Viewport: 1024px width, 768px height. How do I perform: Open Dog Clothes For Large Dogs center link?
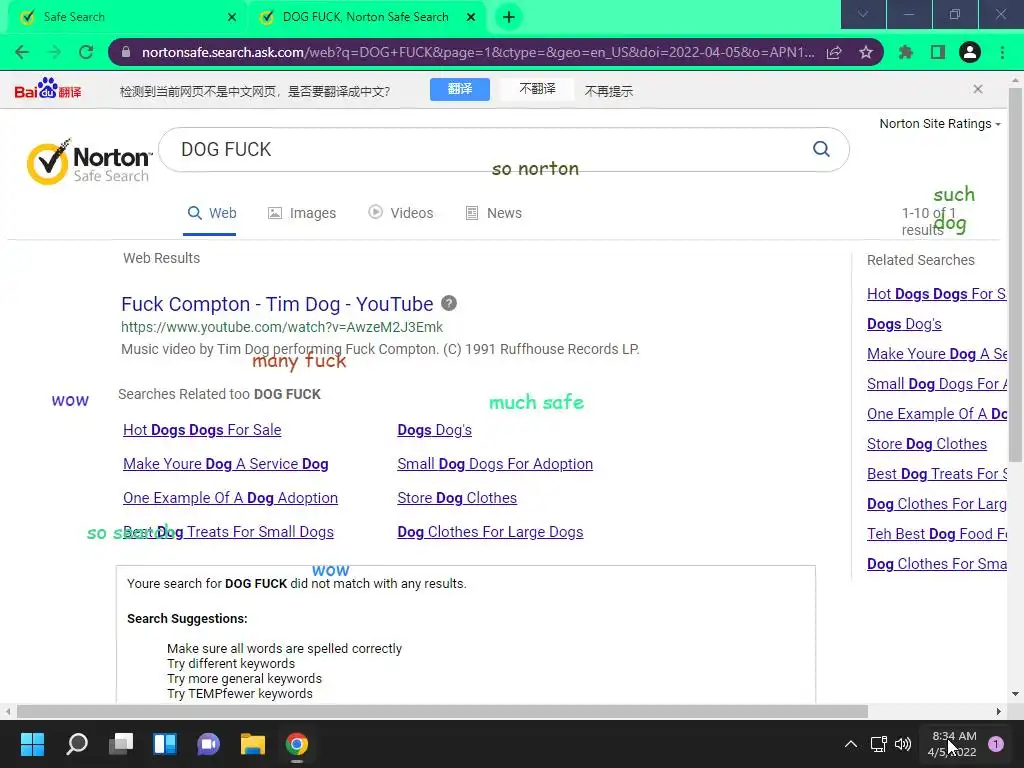(x=490, y=532)
